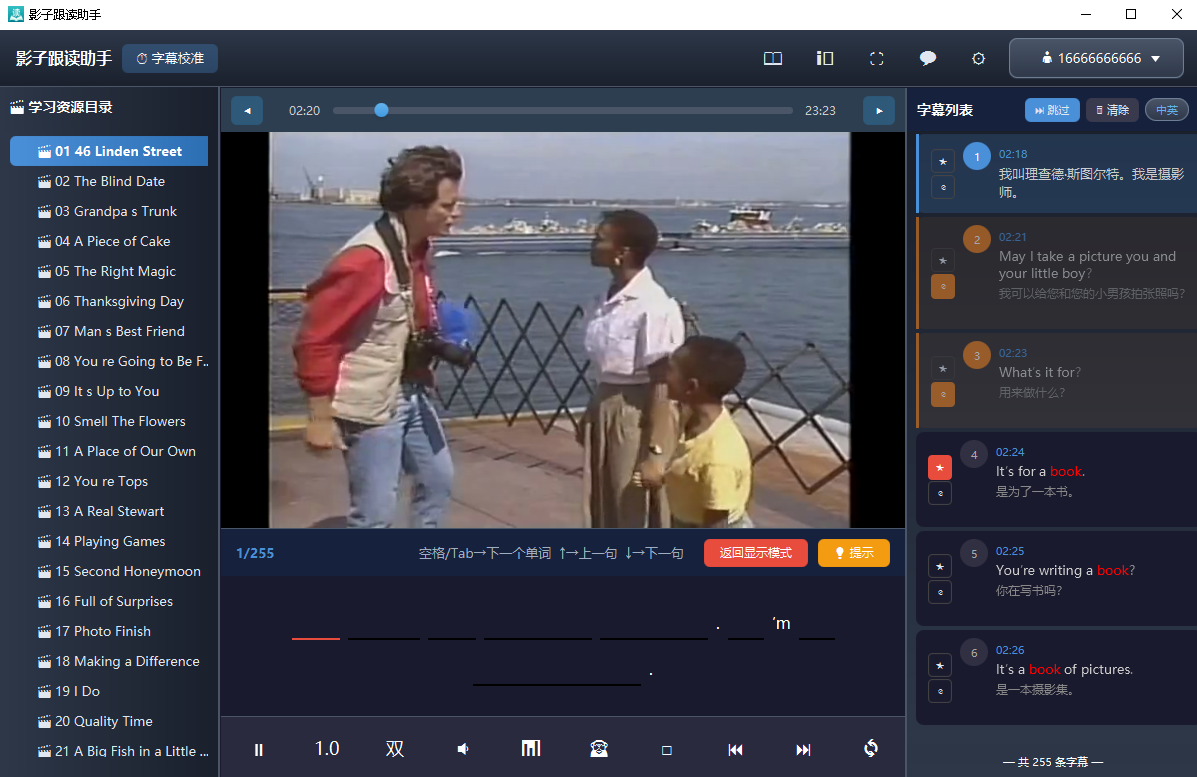Click the video progress slider handle

381,110
